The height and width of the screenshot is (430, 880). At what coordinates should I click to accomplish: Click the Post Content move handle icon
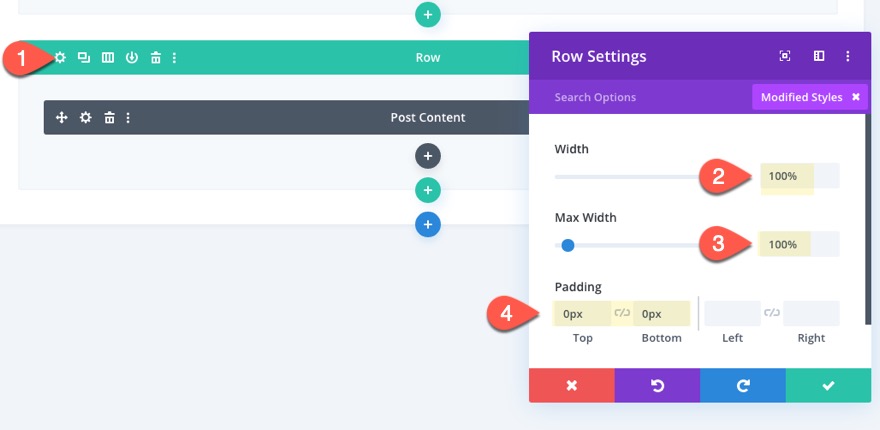61,118
